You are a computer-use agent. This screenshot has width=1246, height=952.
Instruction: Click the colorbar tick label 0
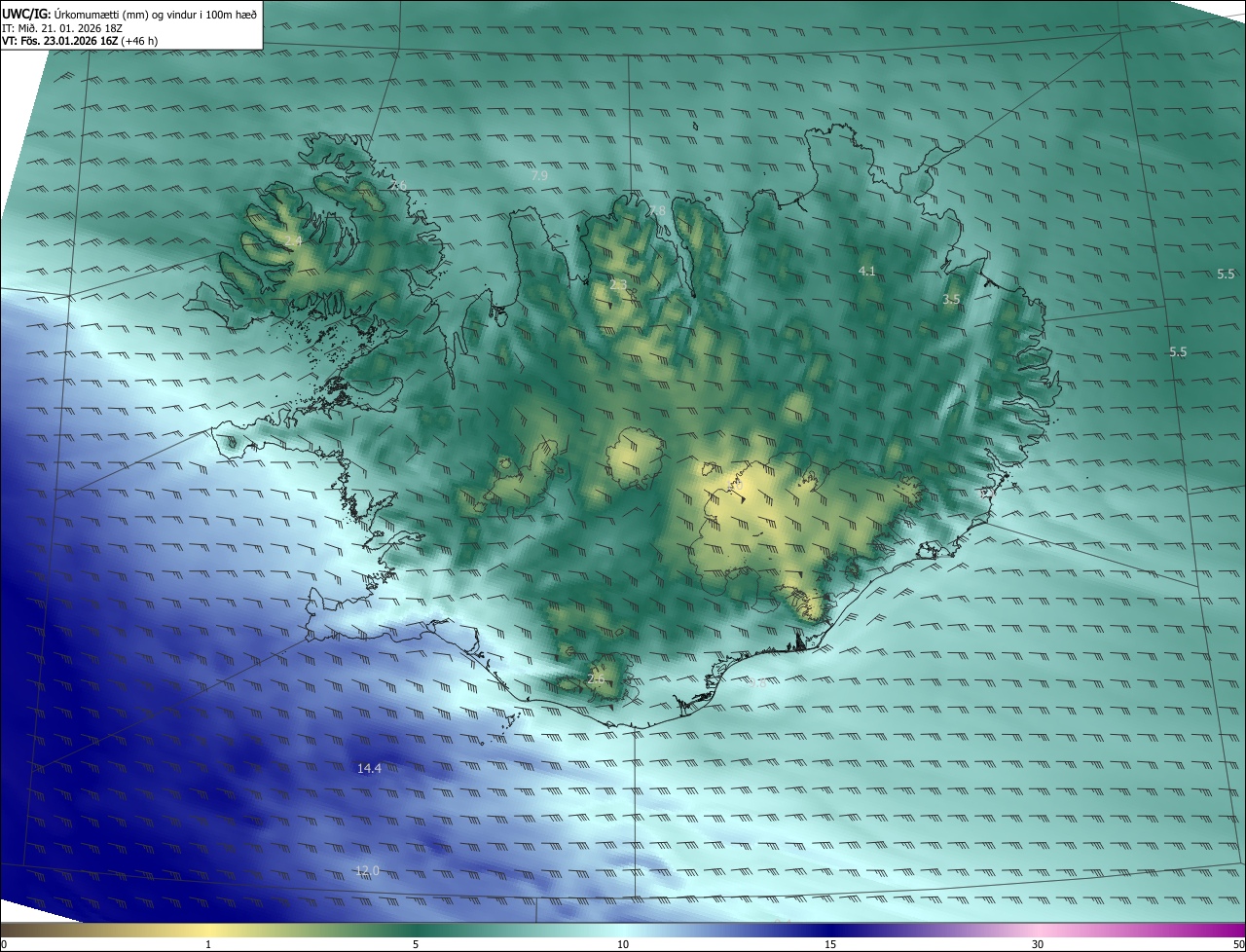(4, 944)
